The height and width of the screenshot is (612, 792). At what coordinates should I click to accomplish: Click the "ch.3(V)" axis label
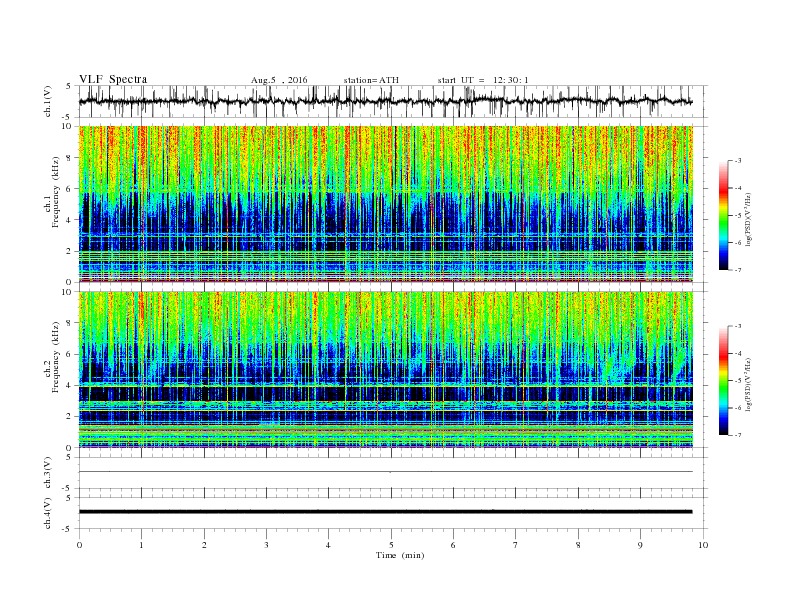tap(48, 473)
